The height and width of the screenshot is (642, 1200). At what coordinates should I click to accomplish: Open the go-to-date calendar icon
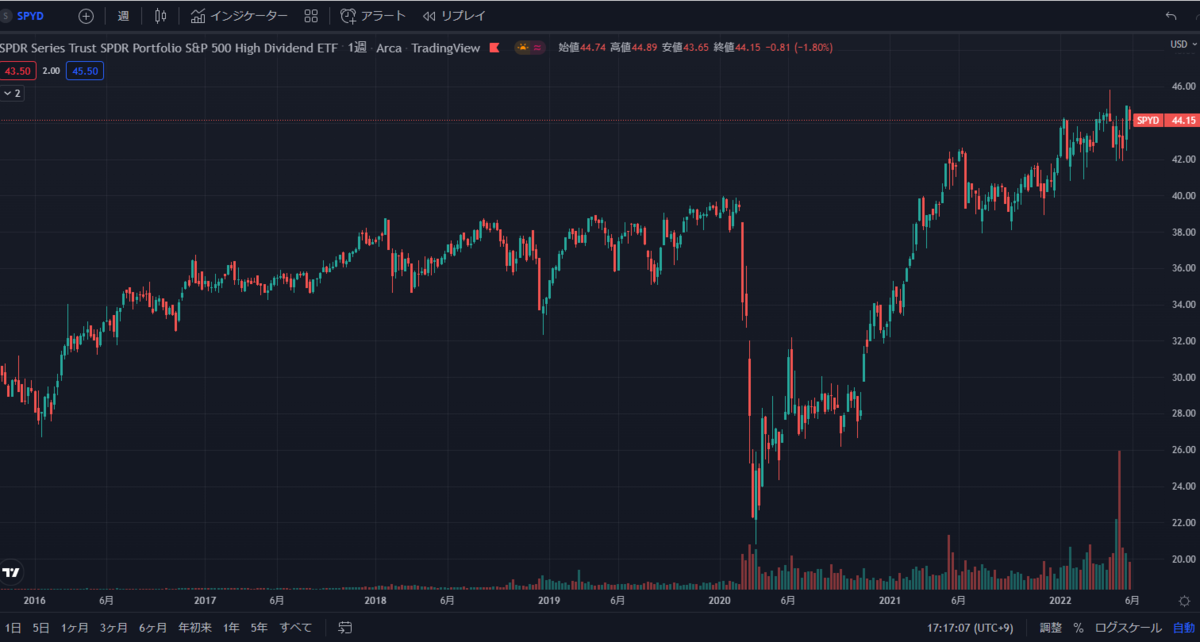click(345, 628)
